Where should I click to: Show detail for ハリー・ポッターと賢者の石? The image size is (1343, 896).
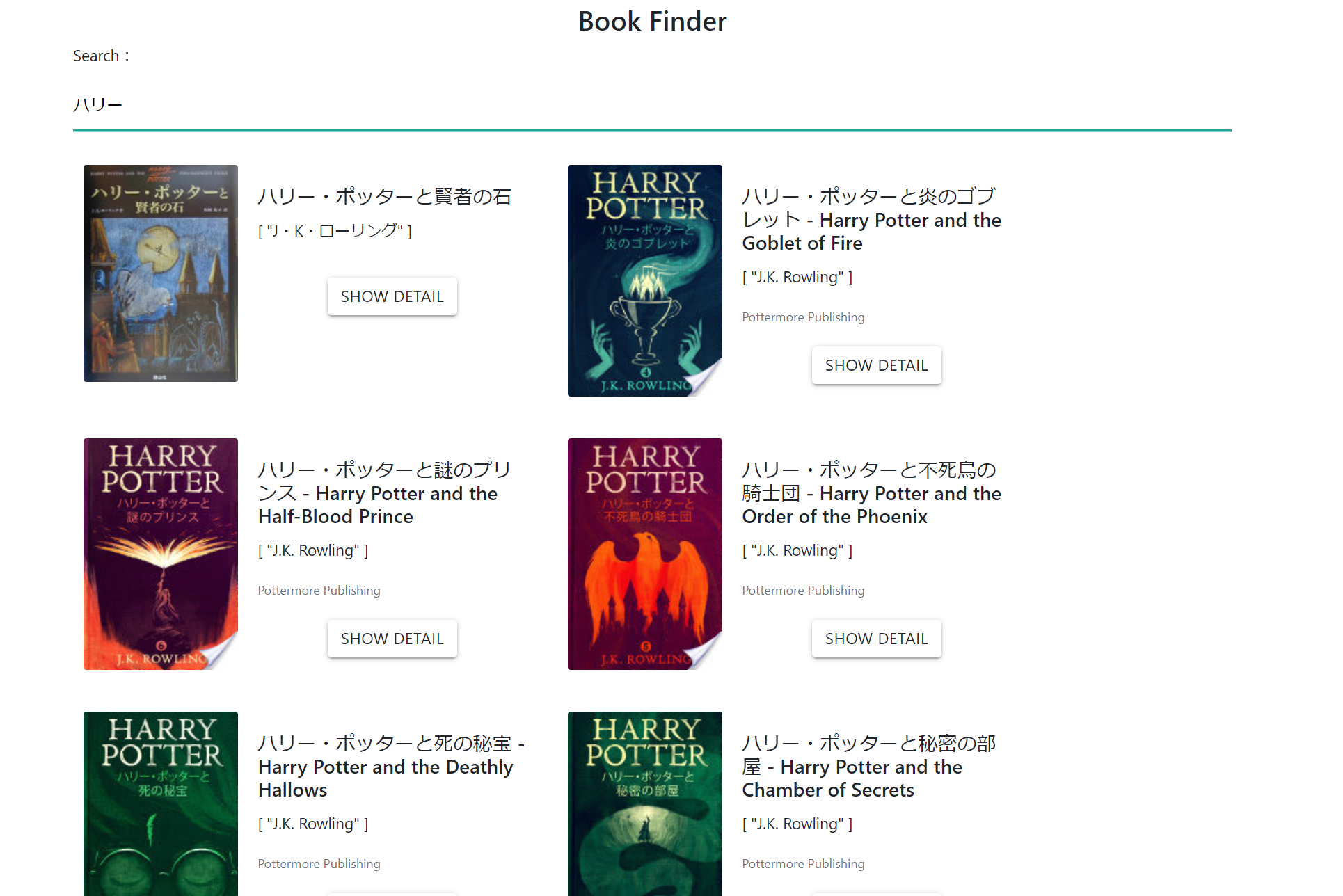(x=392, y=296)
